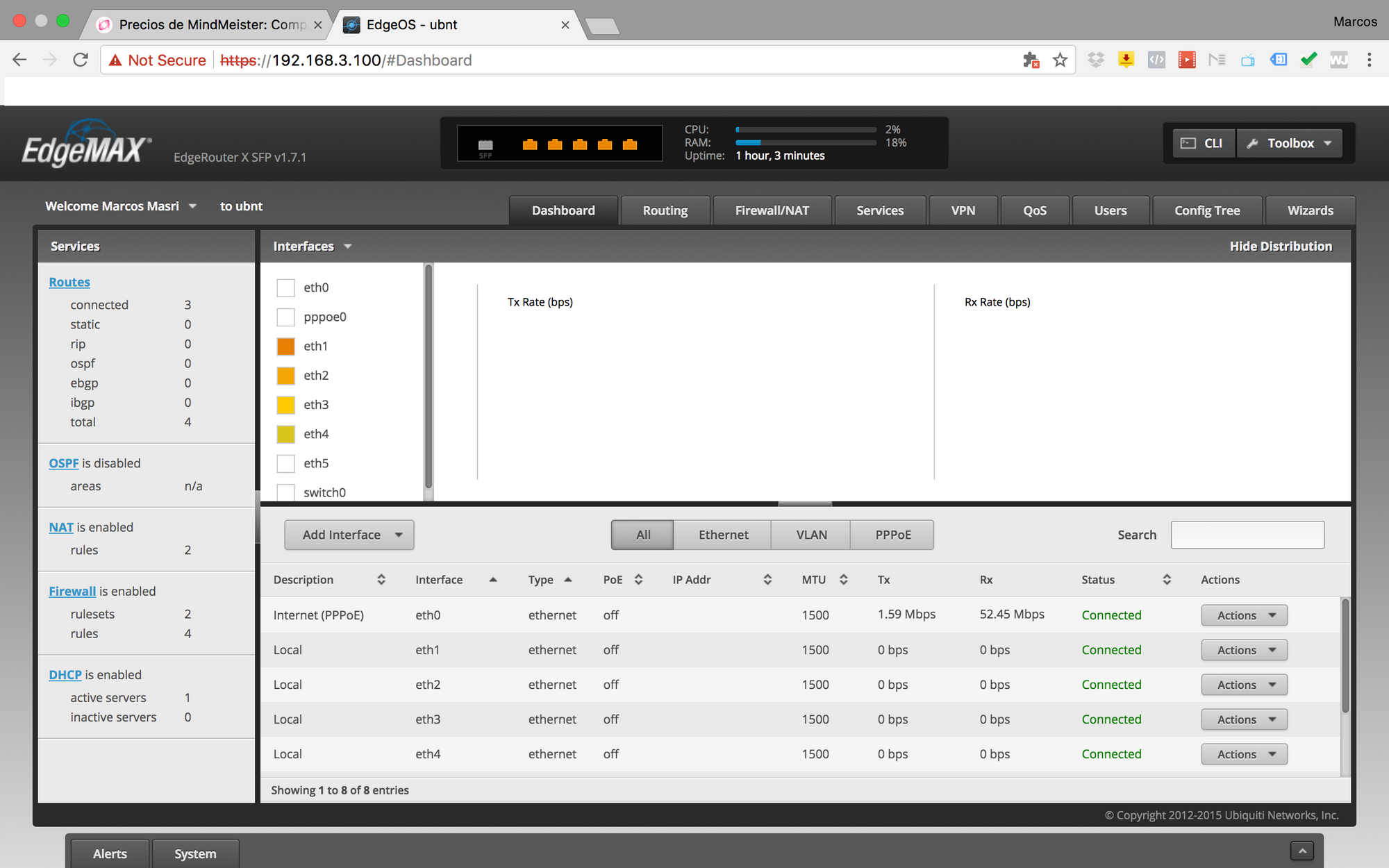Open the Toolbox dropdown
The width and height of the screenshot is (1389, 868).
[1289, 143]
